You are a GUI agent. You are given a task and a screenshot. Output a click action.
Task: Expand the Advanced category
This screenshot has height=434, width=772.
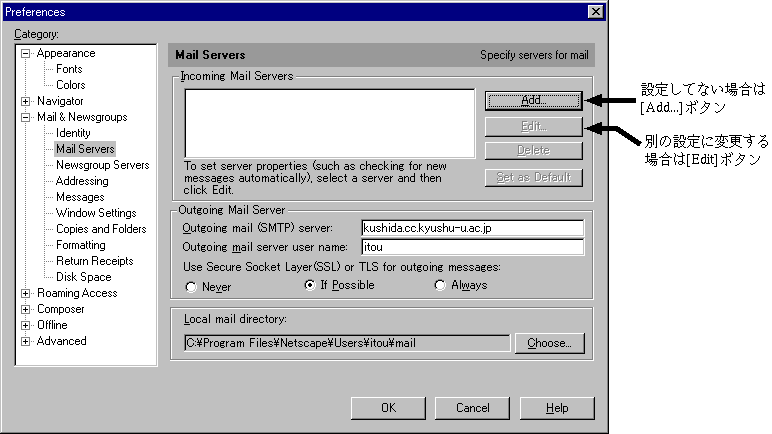[x=26, y=341]
